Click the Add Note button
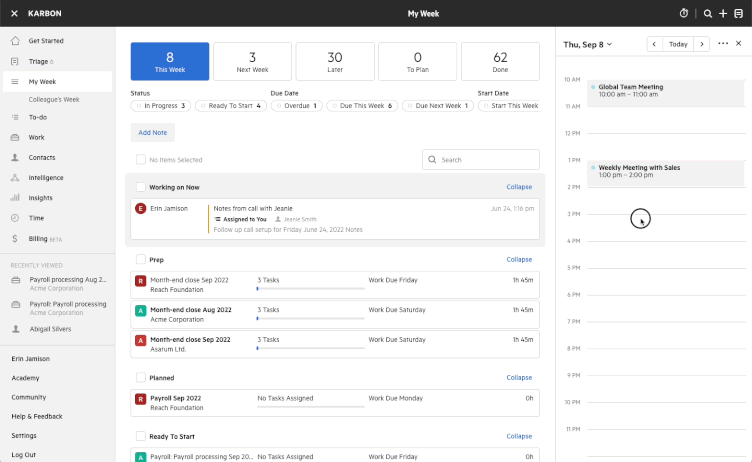Screen dimensions: 752x462 point(153,132)
